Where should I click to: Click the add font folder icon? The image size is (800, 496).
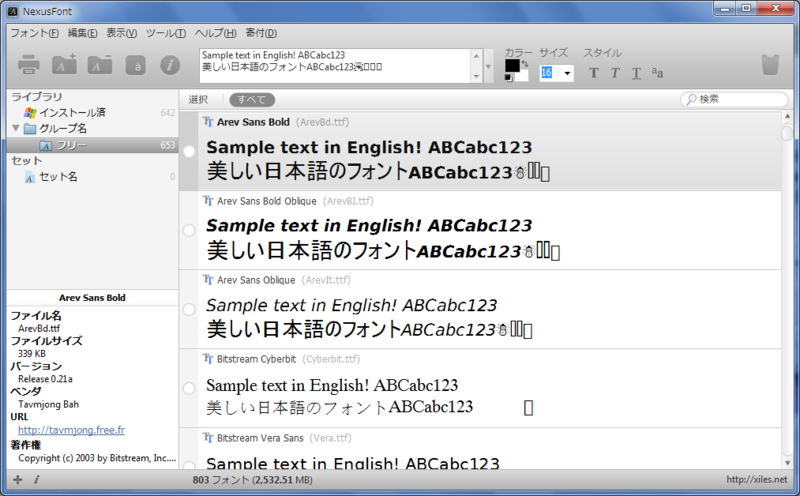64,64
